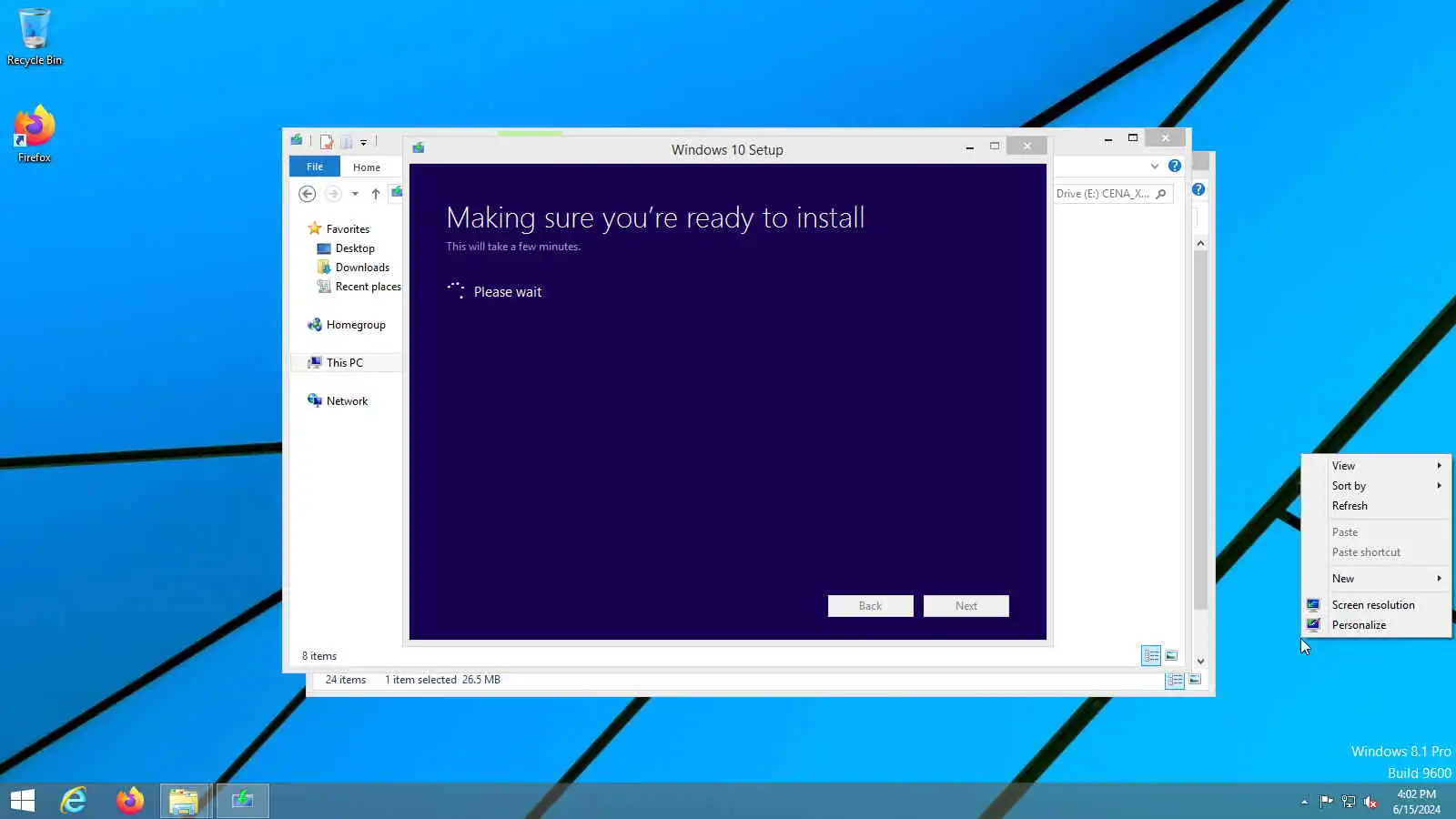Expand the Explorer ribbon chevron
This screenshot has height=819, width=1456.
(x=1155, y=166)
